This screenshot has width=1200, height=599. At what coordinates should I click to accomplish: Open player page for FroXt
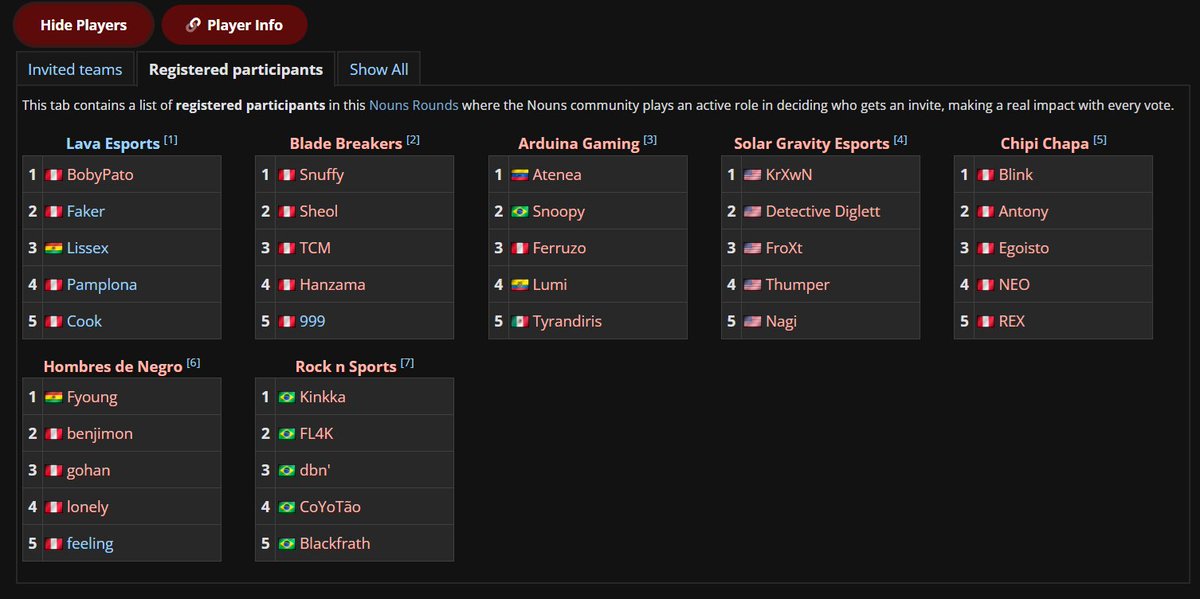pos(784,248)
